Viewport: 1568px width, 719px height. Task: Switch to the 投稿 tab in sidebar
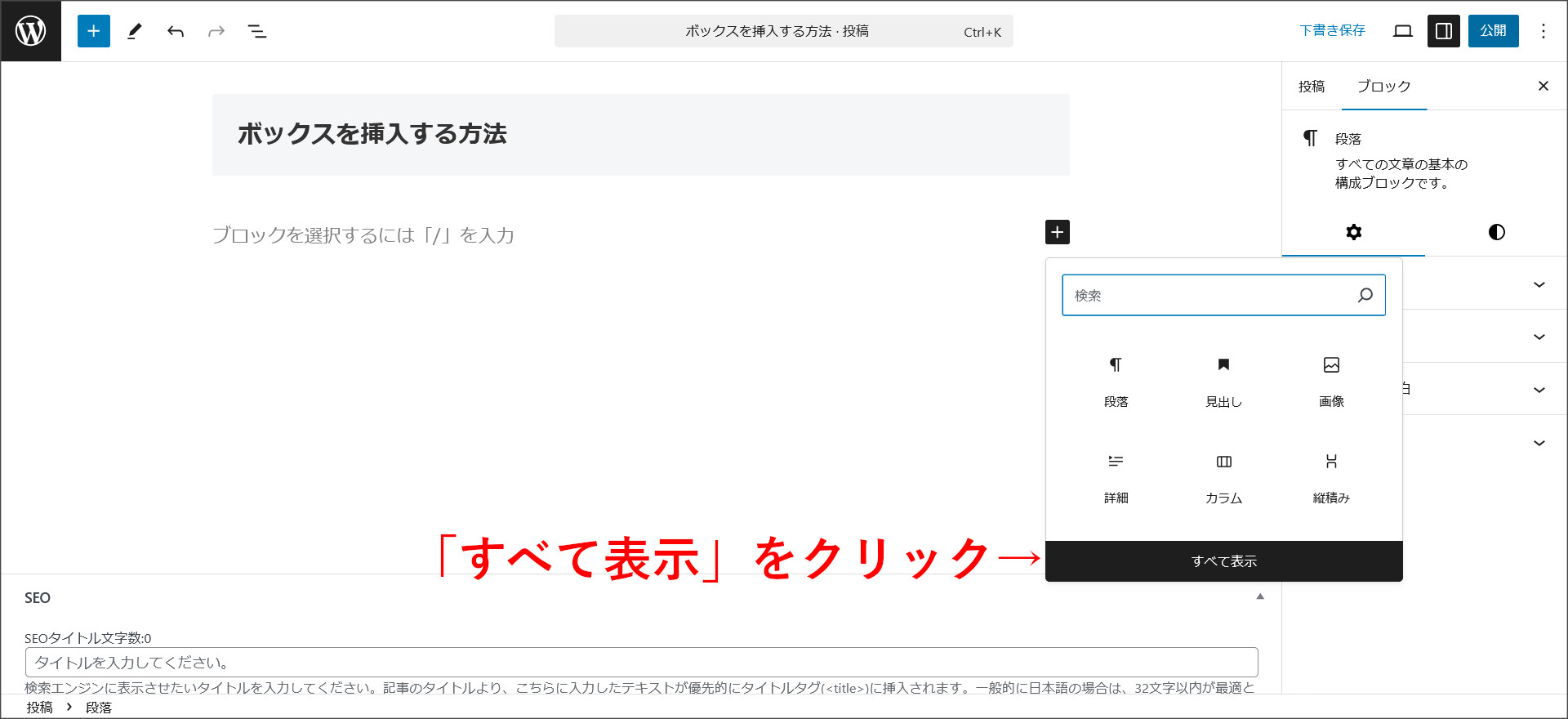1312,87
